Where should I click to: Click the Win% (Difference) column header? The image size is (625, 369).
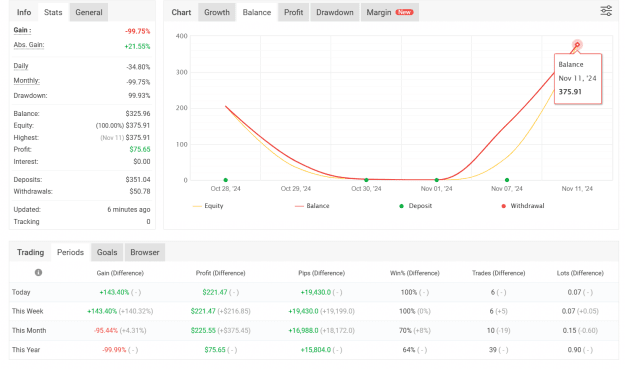415,273
